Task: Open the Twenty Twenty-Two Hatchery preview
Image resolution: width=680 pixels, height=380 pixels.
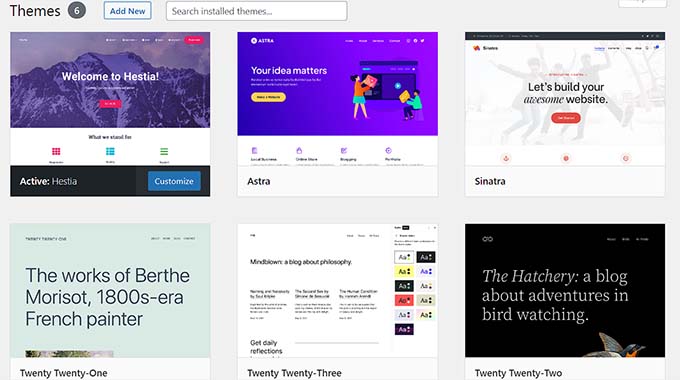Action: pyautogui.click(x=565, y=291)
